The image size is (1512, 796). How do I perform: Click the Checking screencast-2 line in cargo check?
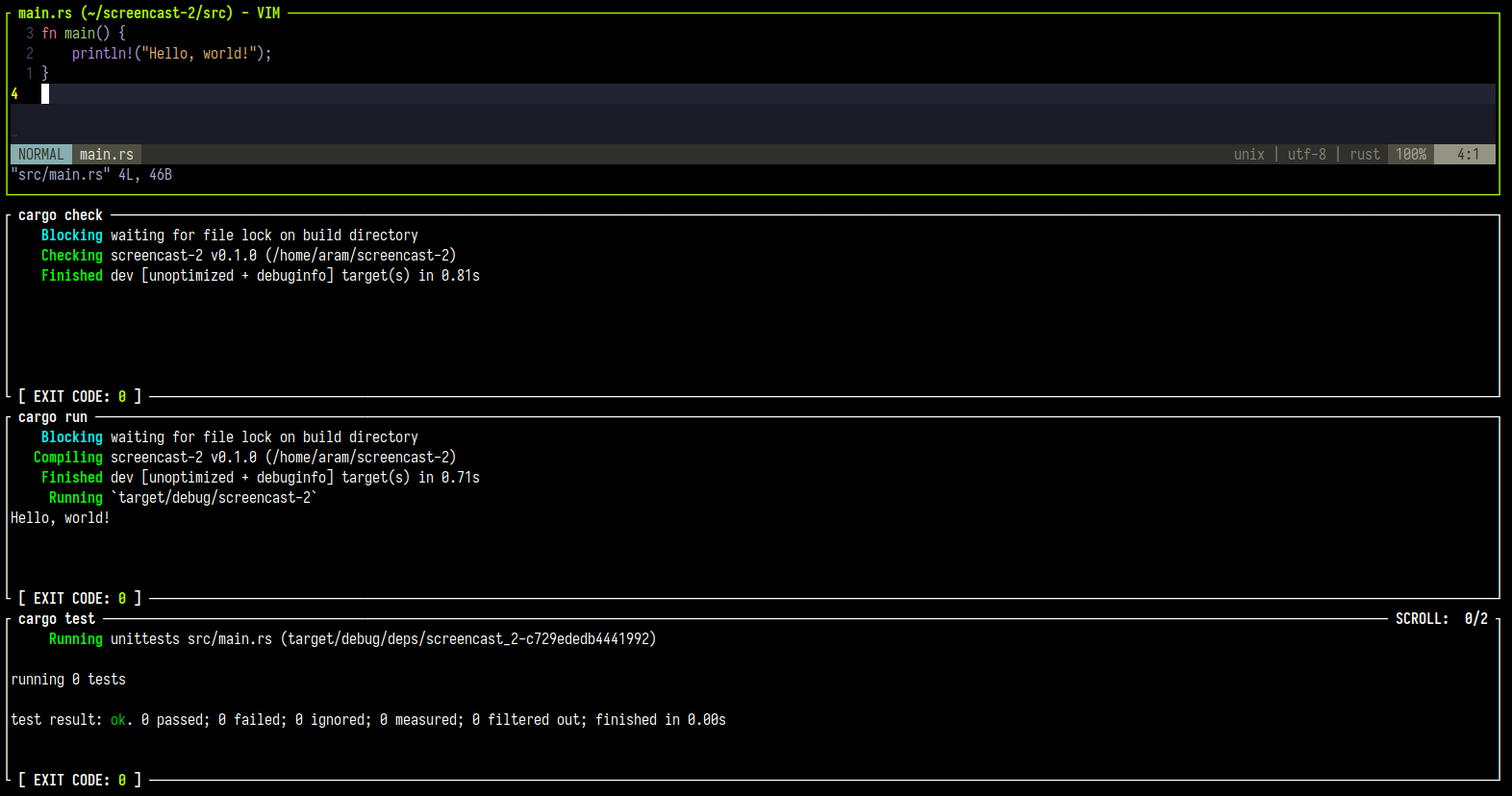pos(249,256)
